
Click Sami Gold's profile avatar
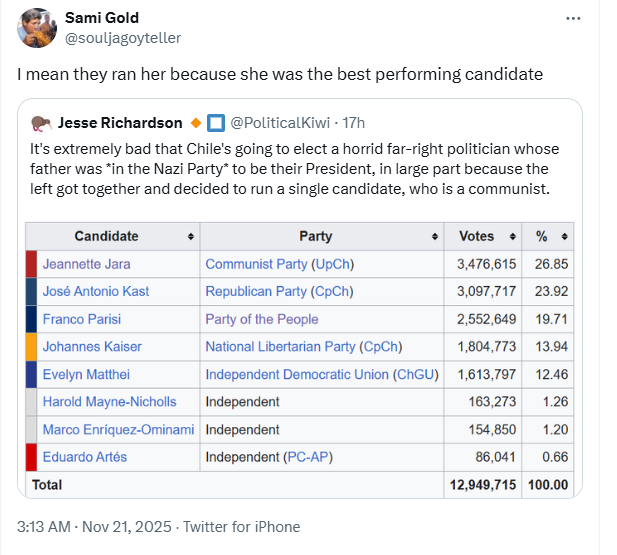pyautogui.click(x=36, y=28)
